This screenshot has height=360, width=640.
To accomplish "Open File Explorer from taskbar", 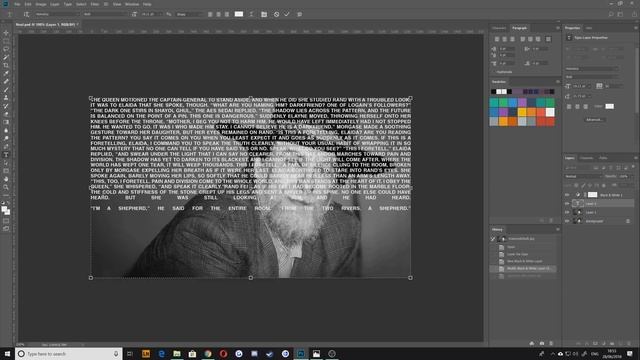I will (x=177, y=353).
